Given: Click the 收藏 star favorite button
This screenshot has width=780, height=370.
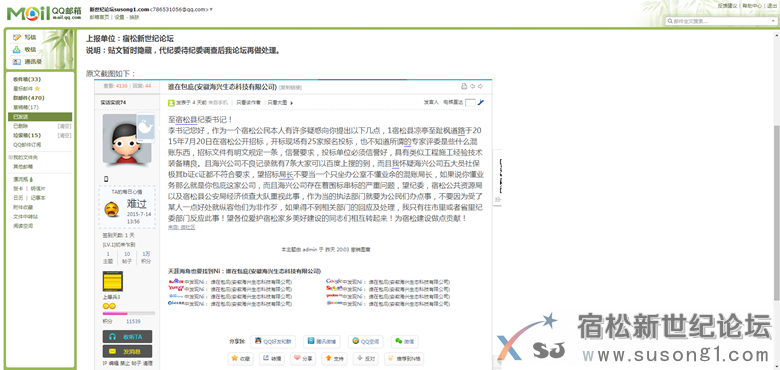Looking at the screenshot, I should (241, 358).
